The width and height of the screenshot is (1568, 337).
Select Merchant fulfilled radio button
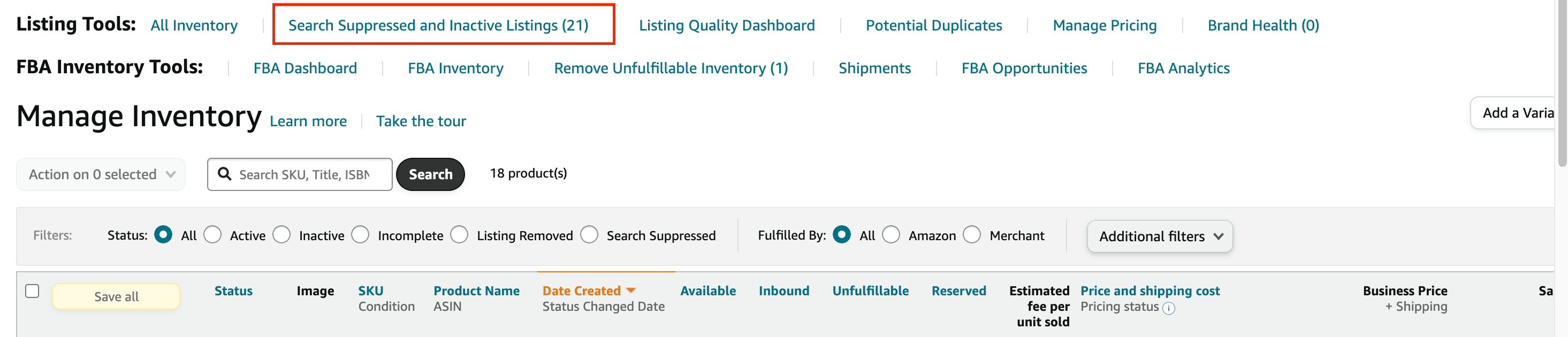(x=972, y=235)
